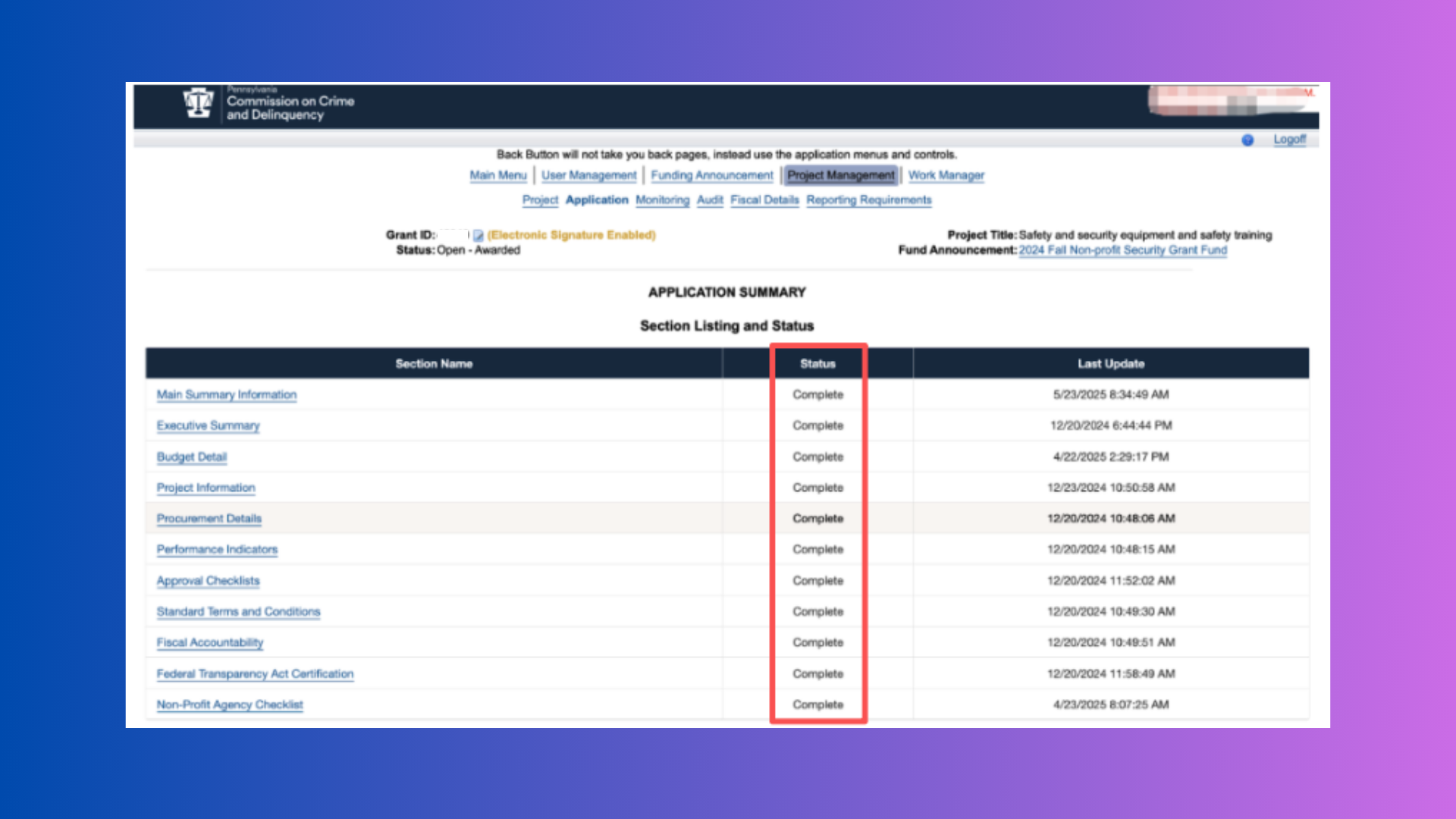Open Work Manager menu
This screenshot has height=819, width=1456.
click(x=946, y=175)
